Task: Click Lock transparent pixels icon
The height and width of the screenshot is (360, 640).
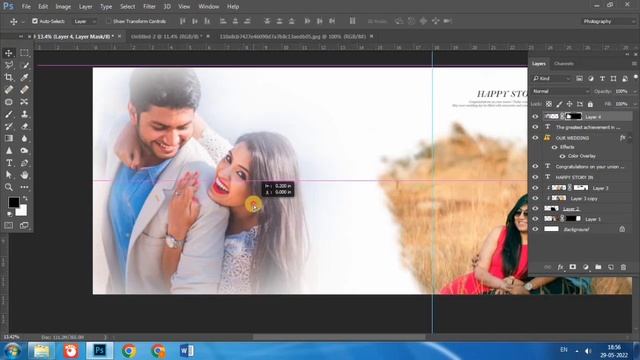Action: (x=549, y=104)
